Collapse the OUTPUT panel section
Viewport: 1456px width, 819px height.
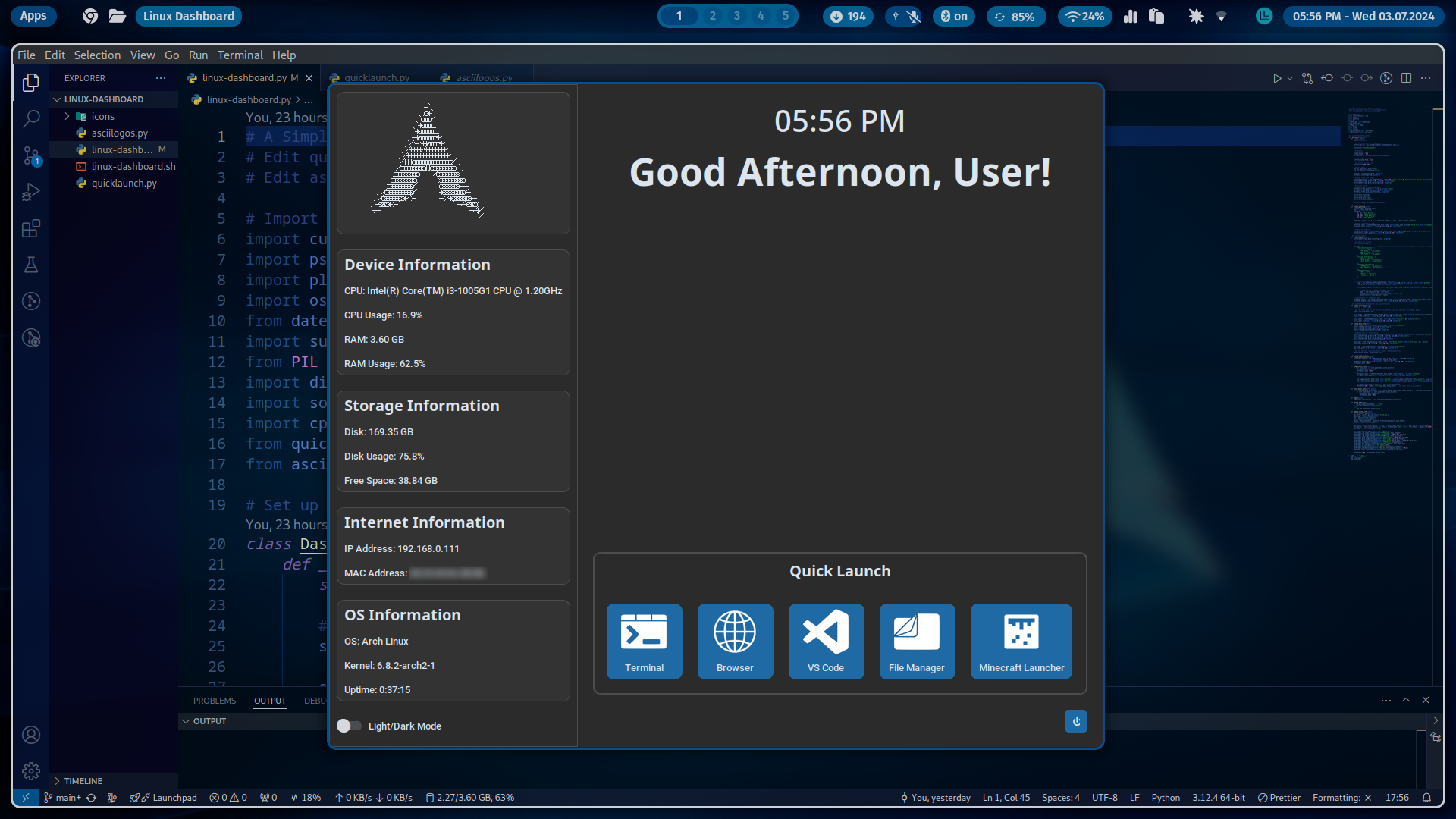(186, 721)
